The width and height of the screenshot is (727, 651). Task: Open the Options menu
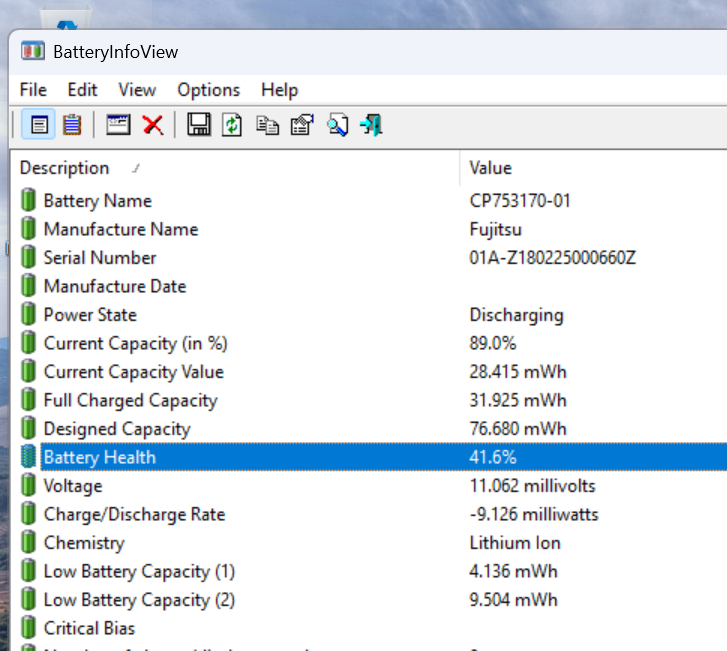[209, 89]
